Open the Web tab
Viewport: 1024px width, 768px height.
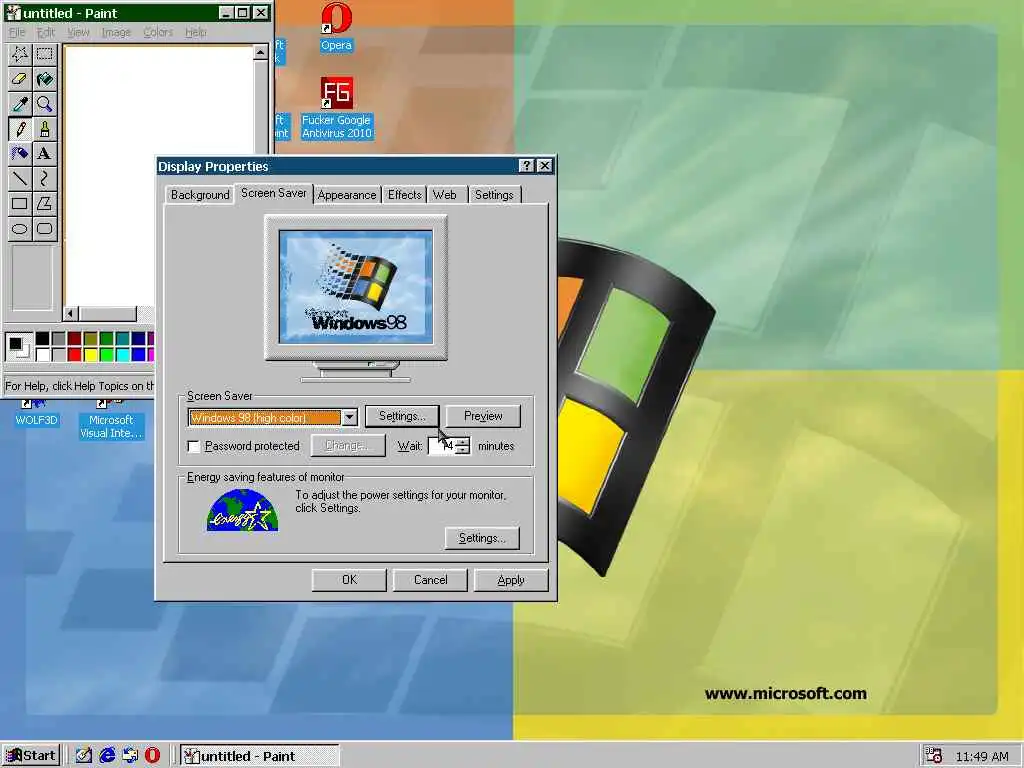click(x=445, y=195)
